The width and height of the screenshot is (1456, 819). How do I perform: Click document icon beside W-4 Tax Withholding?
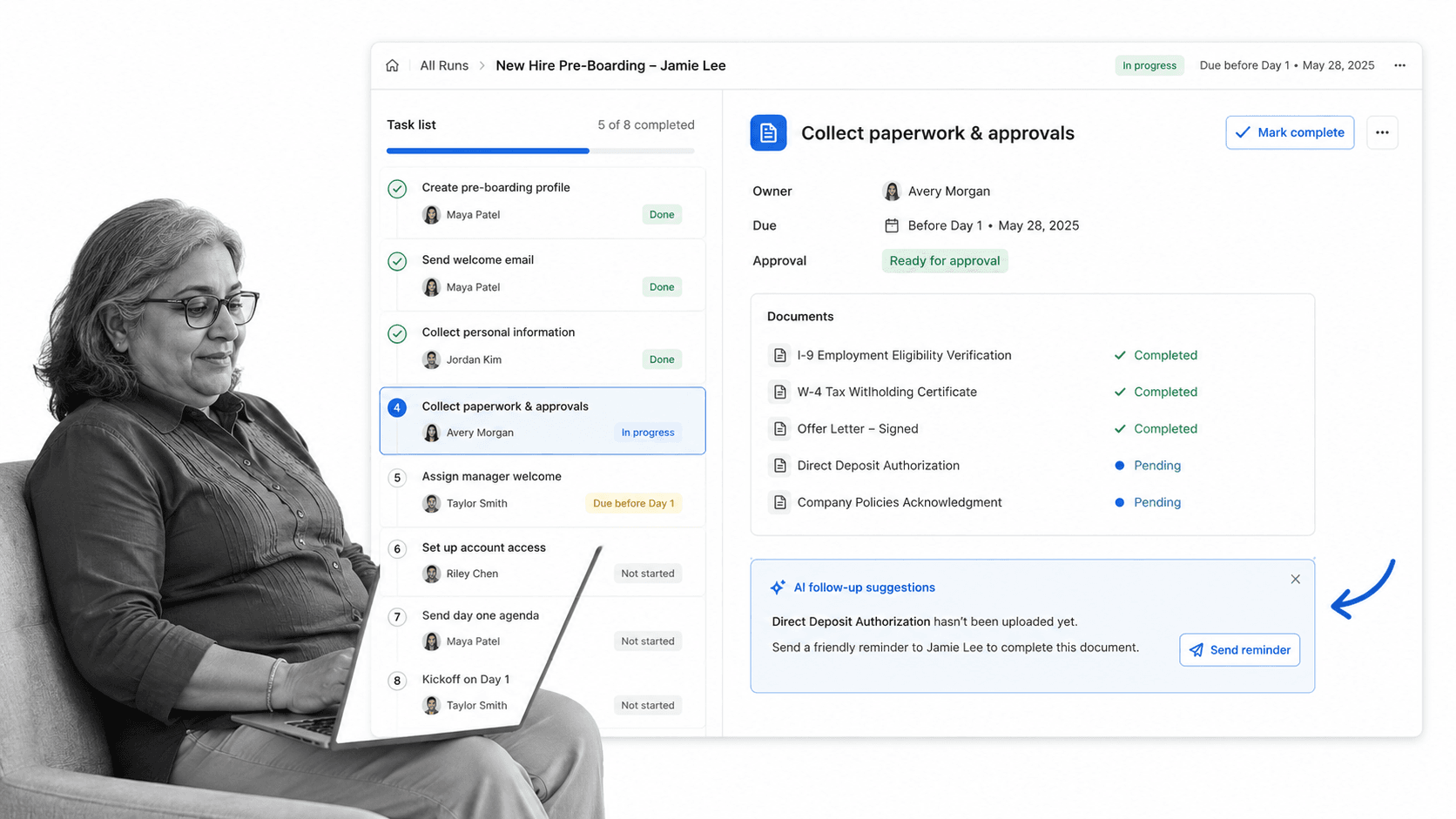coord(780,392)
